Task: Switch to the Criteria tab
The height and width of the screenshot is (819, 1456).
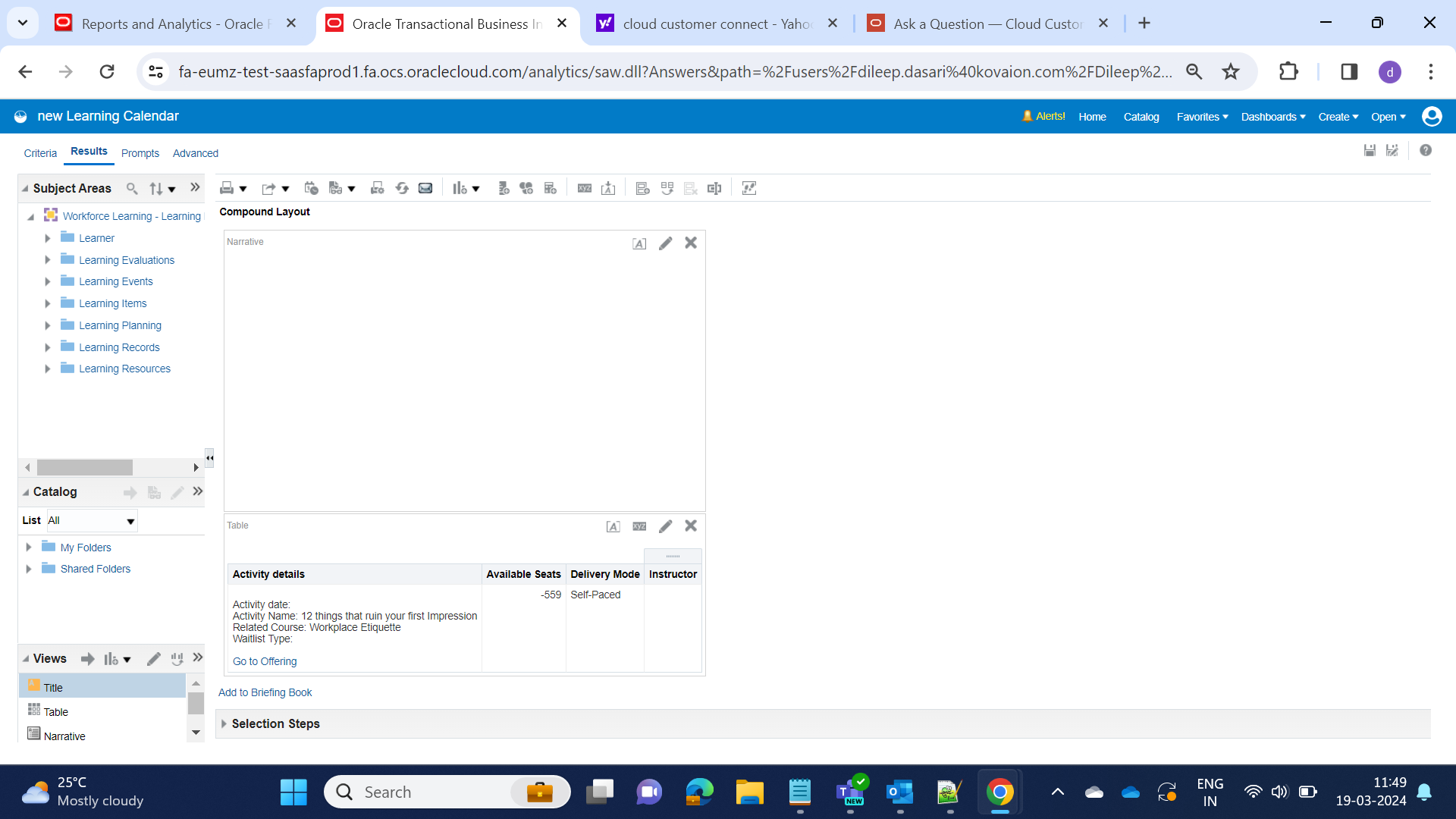Action: click(x=40, y=153)
